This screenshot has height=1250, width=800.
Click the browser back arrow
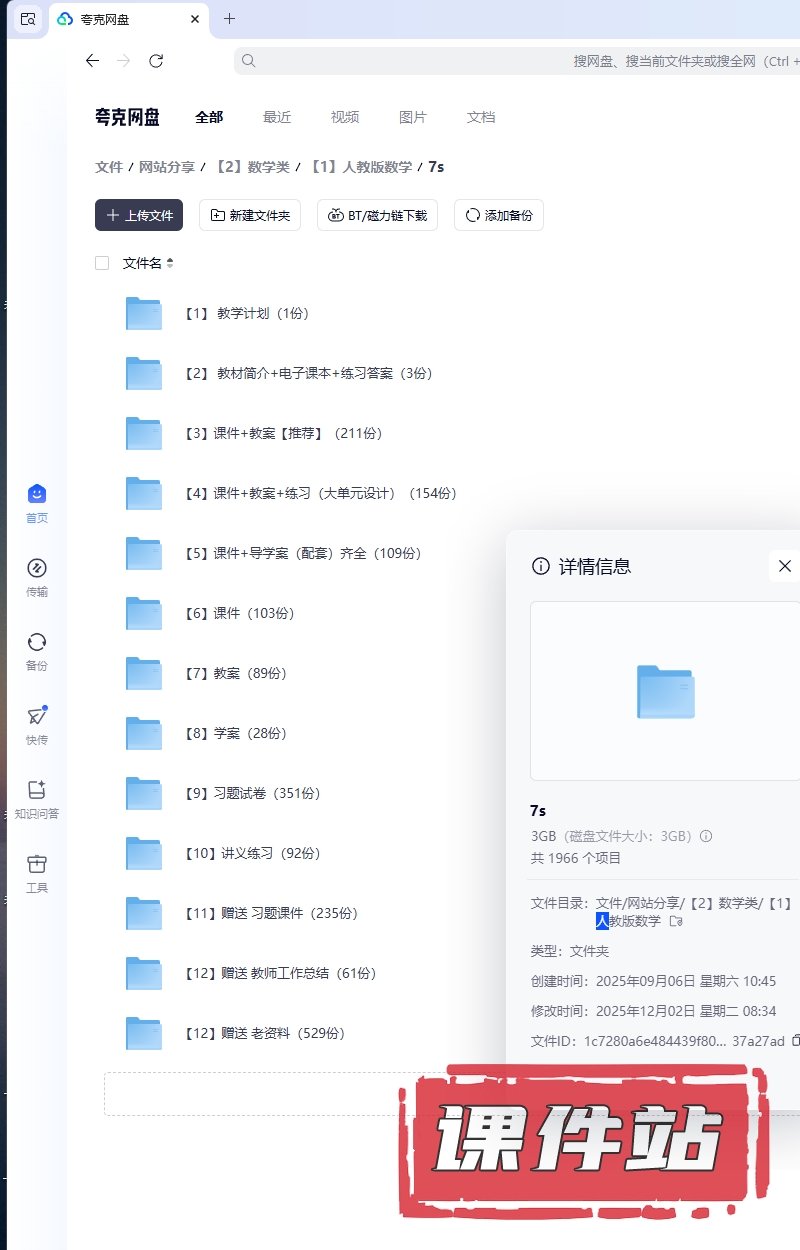tap(92, 61)
